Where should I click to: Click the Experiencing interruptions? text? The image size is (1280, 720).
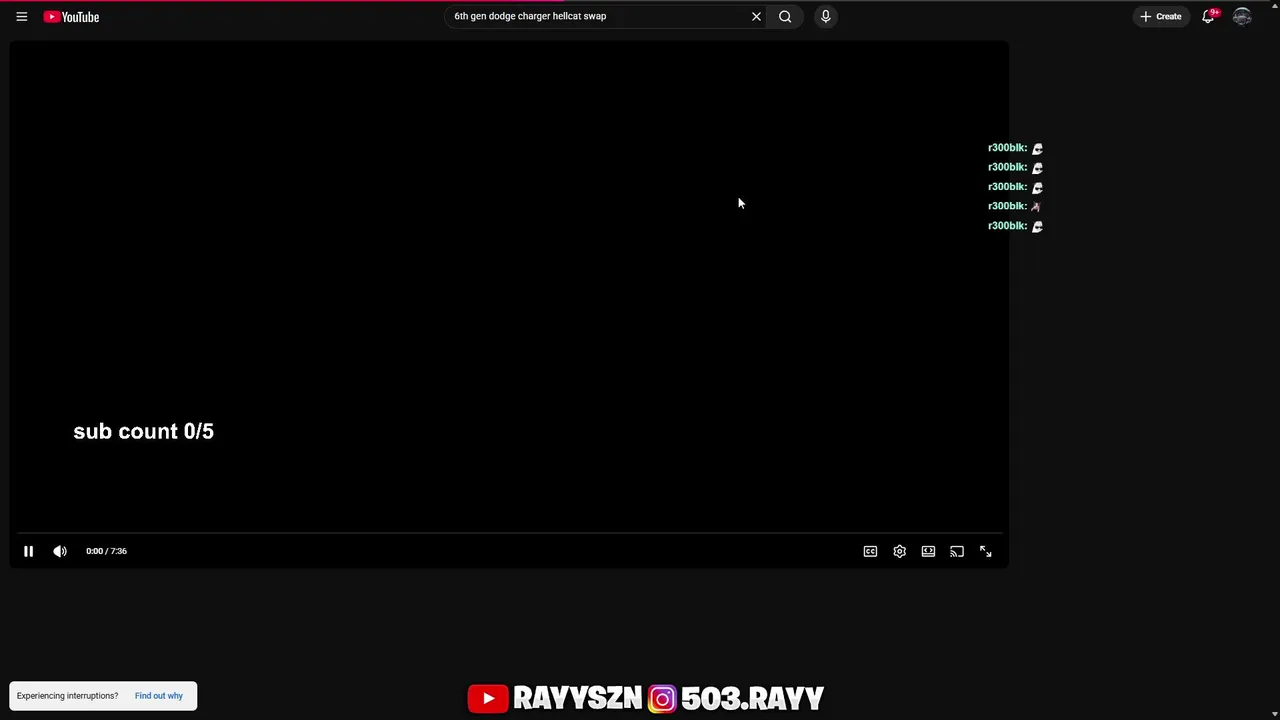click(x=67, y=696)
